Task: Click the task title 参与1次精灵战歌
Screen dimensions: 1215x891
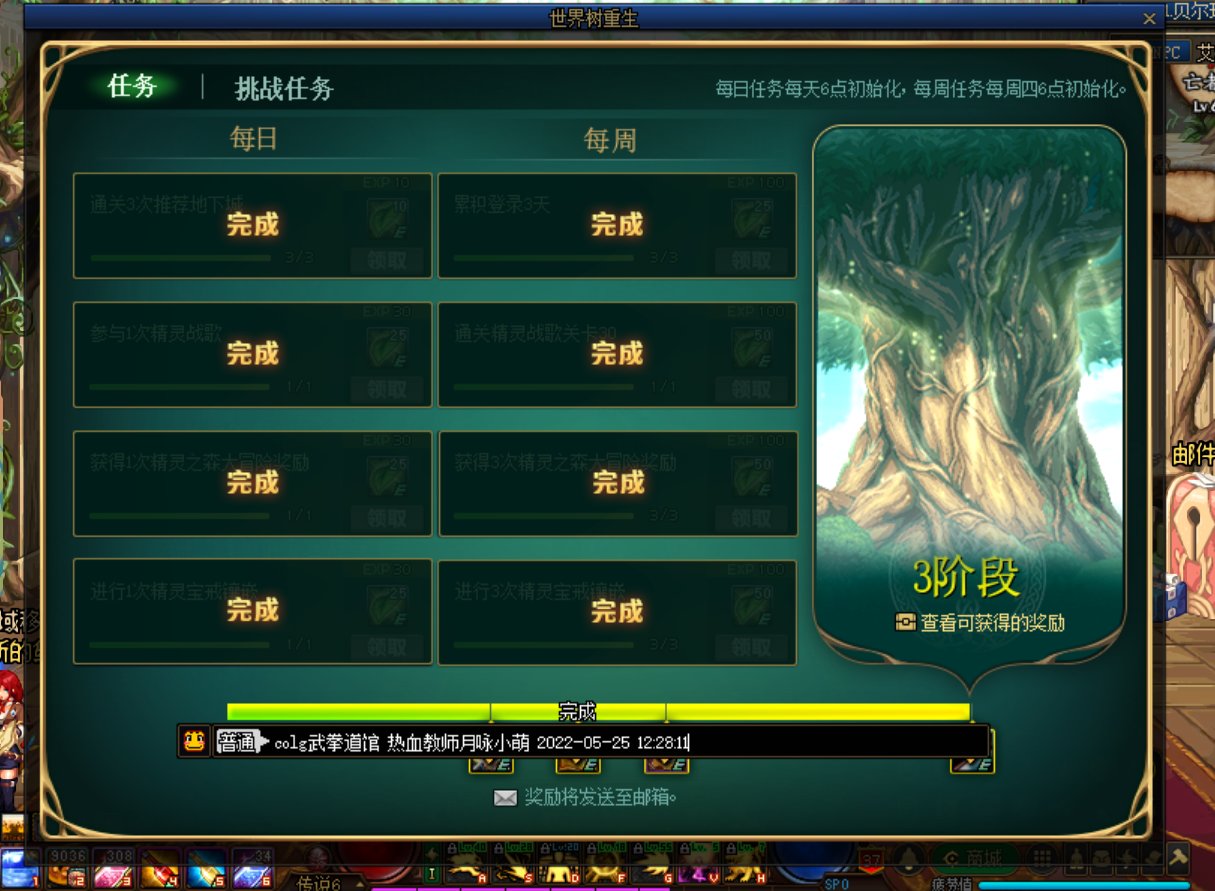Action: [156, 334]
